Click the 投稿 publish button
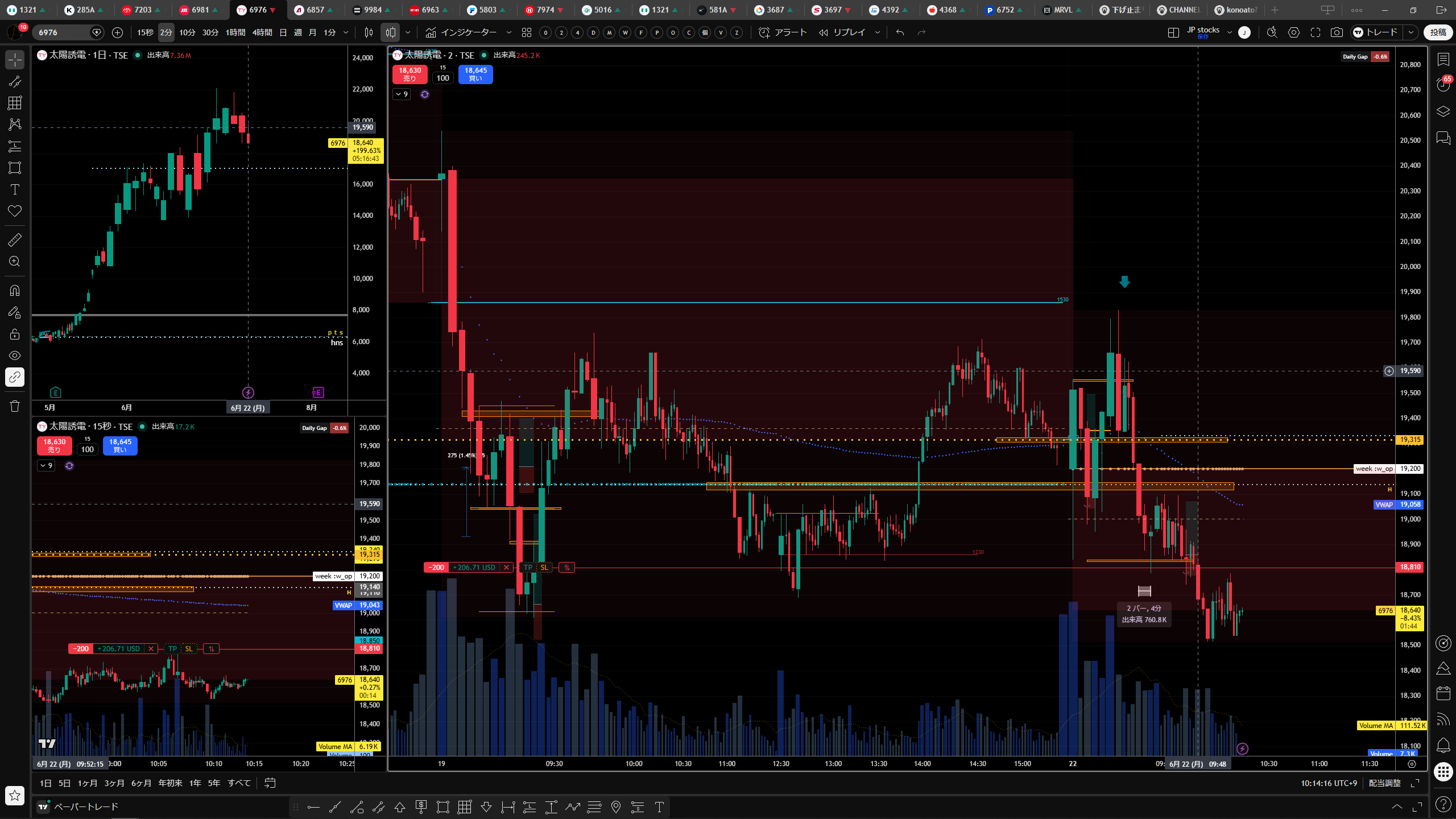Viewport: 1456px width, 819px height. [1438, 32]
